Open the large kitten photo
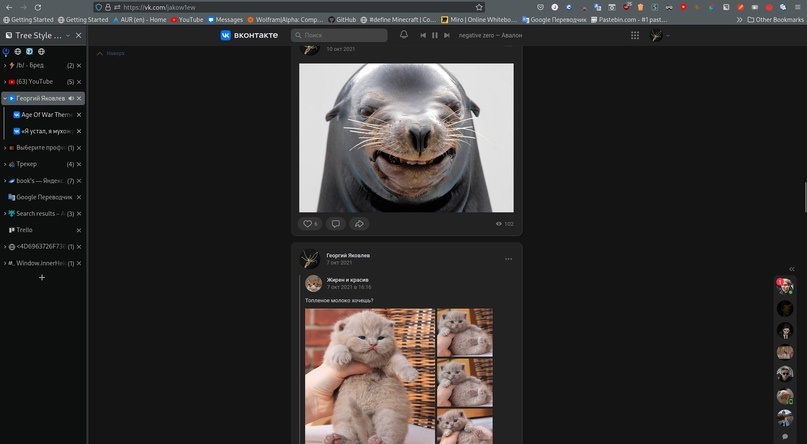Screen dimensions: 807x444 click(x=370, y=376)
